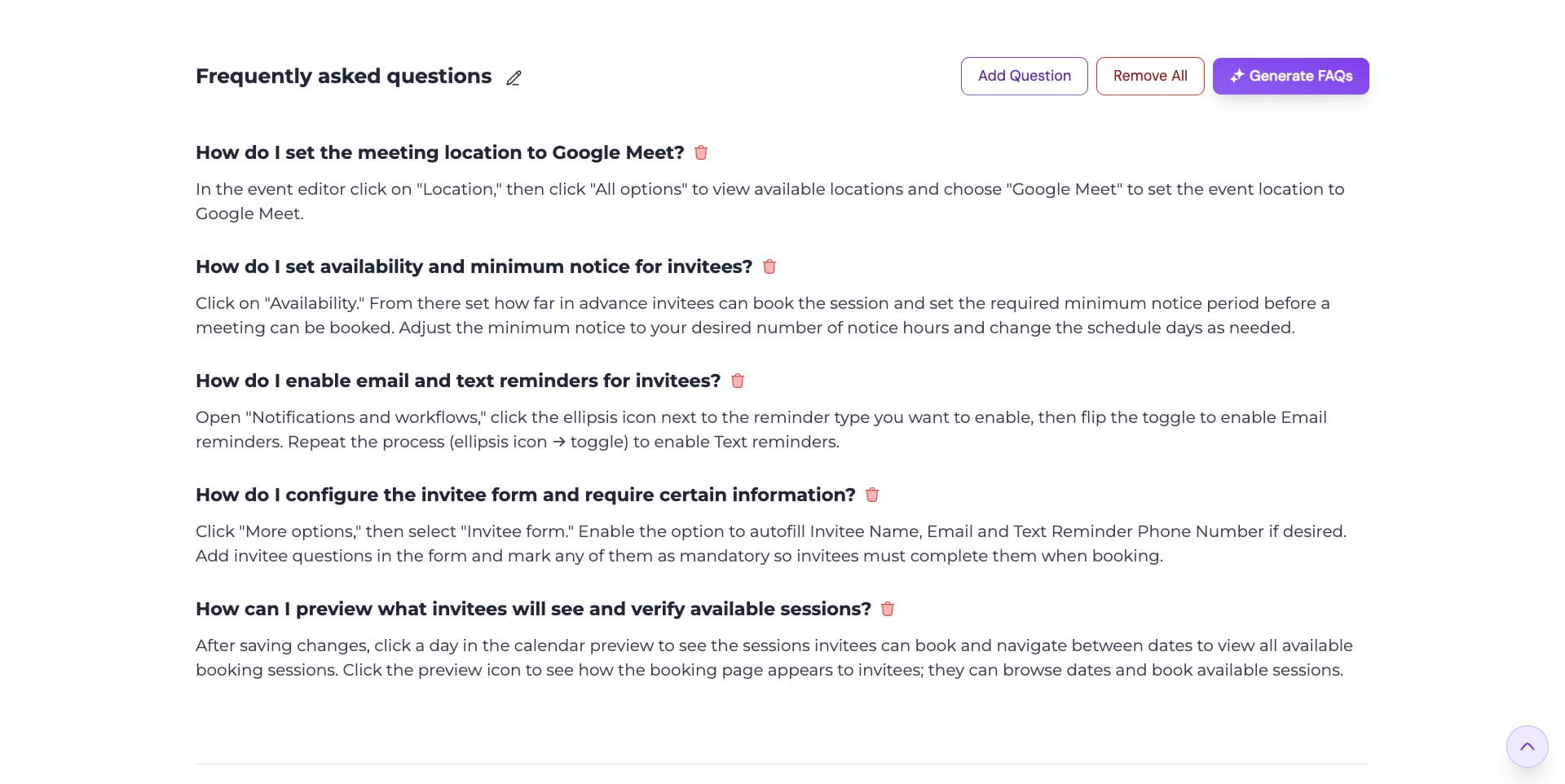Trash the invitee form configuration question

[872, 495]
